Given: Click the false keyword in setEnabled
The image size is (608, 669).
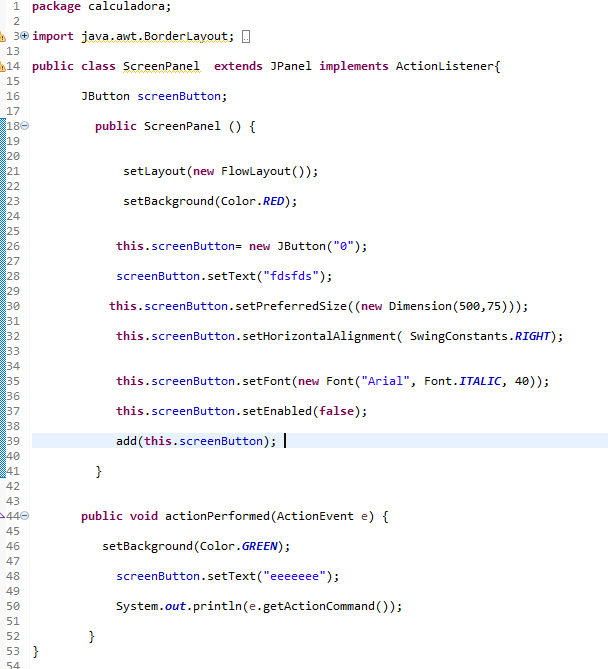Looking at the screenshot, I should 337,411.
